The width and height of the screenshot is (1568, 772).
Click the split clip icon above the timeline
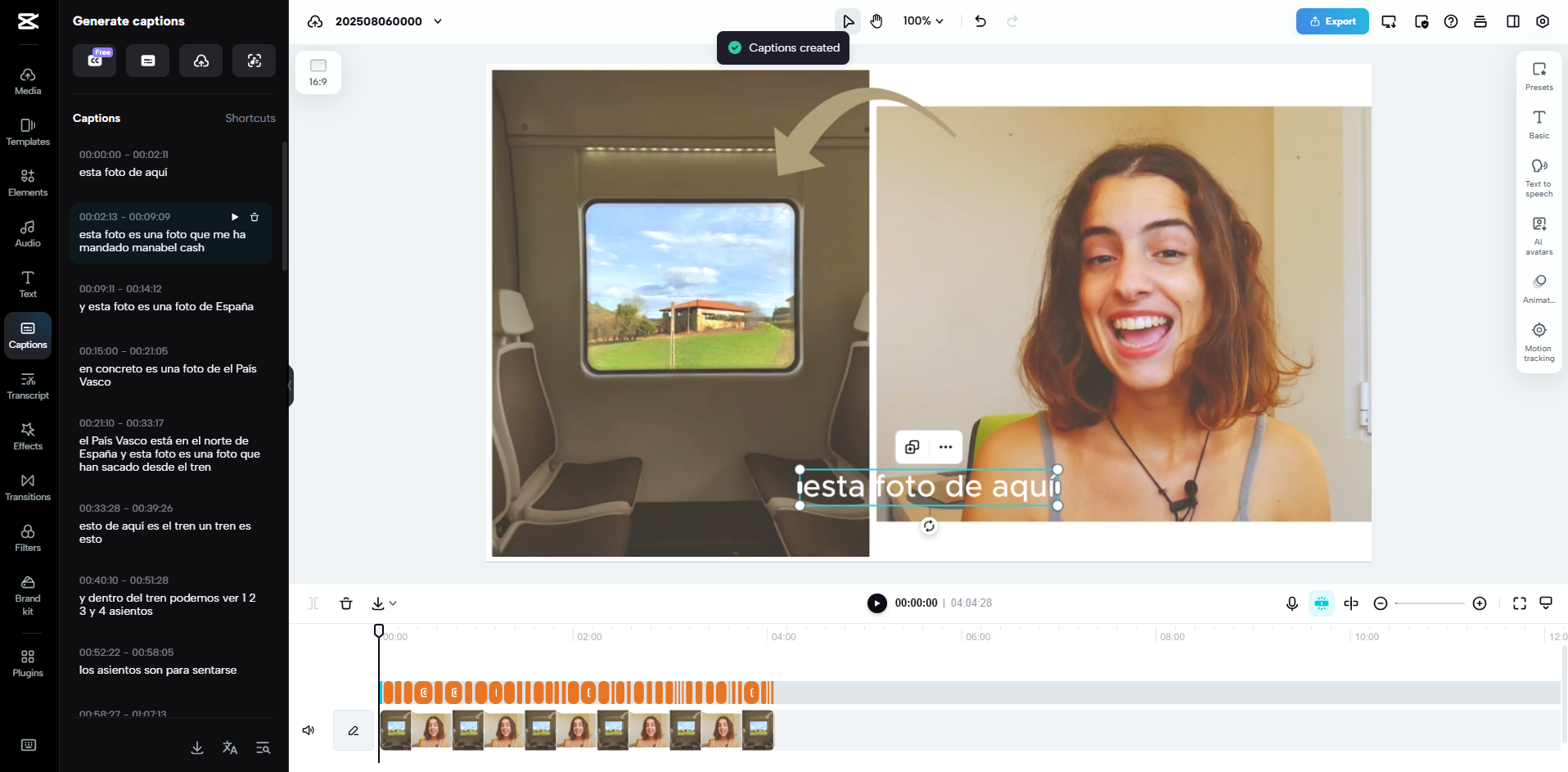coord(313,603)
